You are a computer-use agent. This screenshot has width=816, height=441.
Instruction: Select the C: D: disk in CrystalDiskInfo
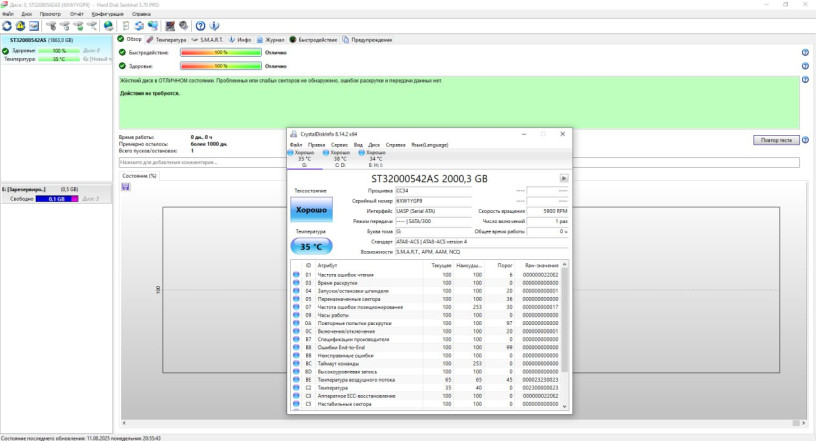(340, 159)
